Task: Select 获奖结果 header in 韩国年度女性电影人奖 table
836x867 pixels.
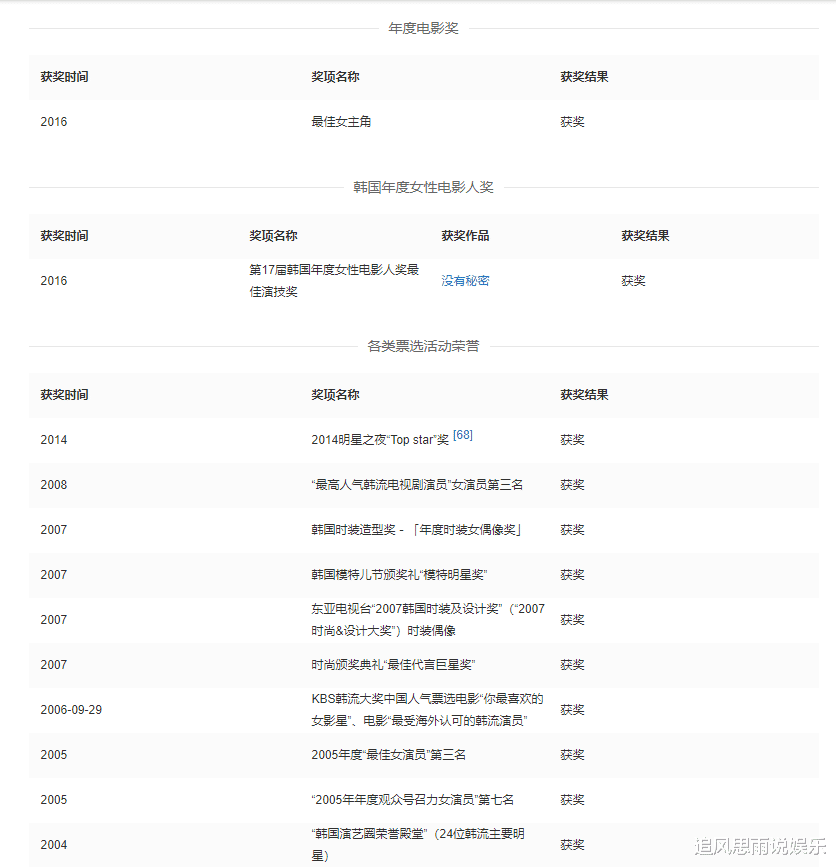Action: (645, 236)
